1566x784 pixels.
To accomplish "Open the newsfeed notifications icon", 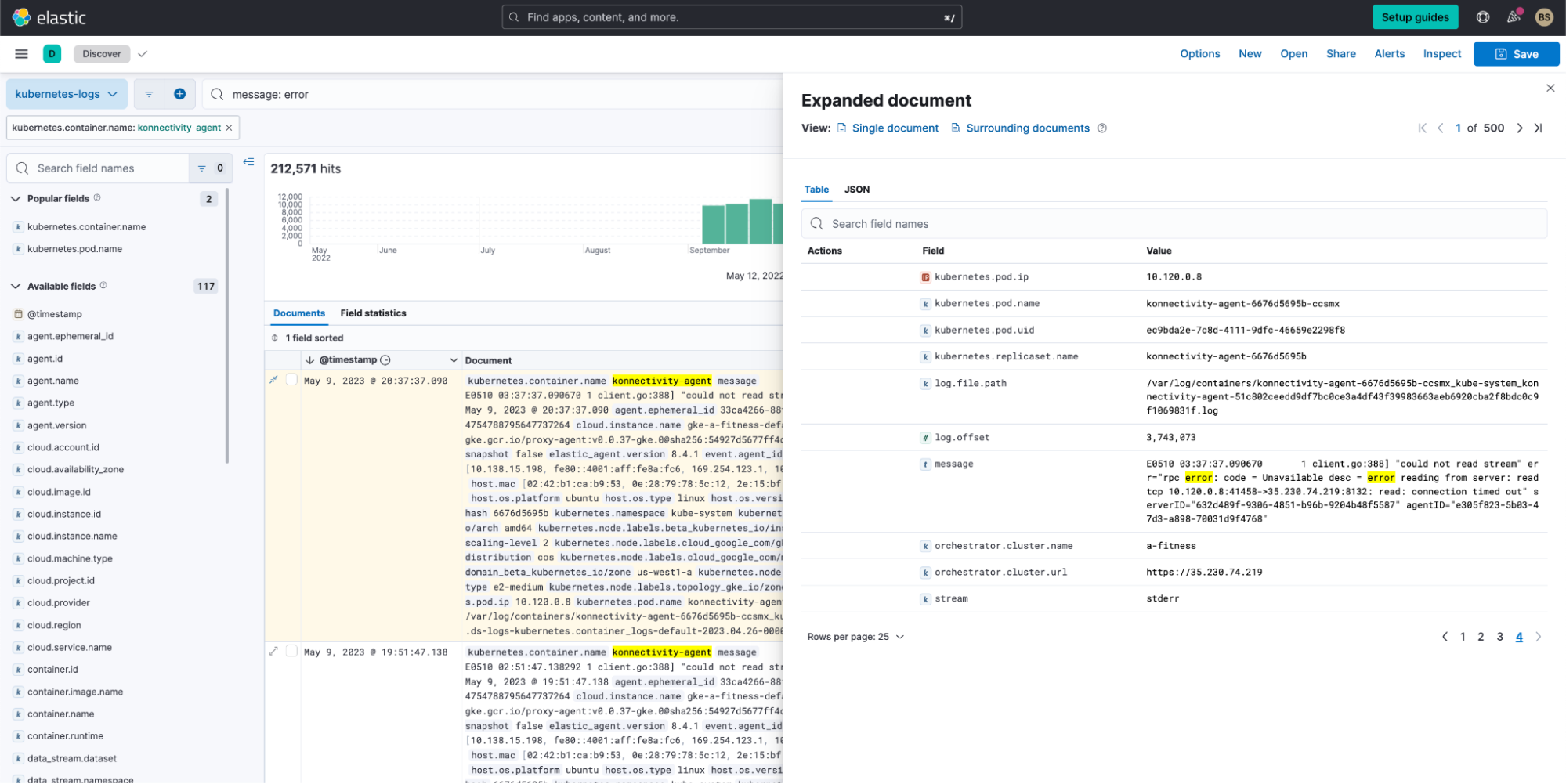I will pyautogui.click(x=1513, y=17).
